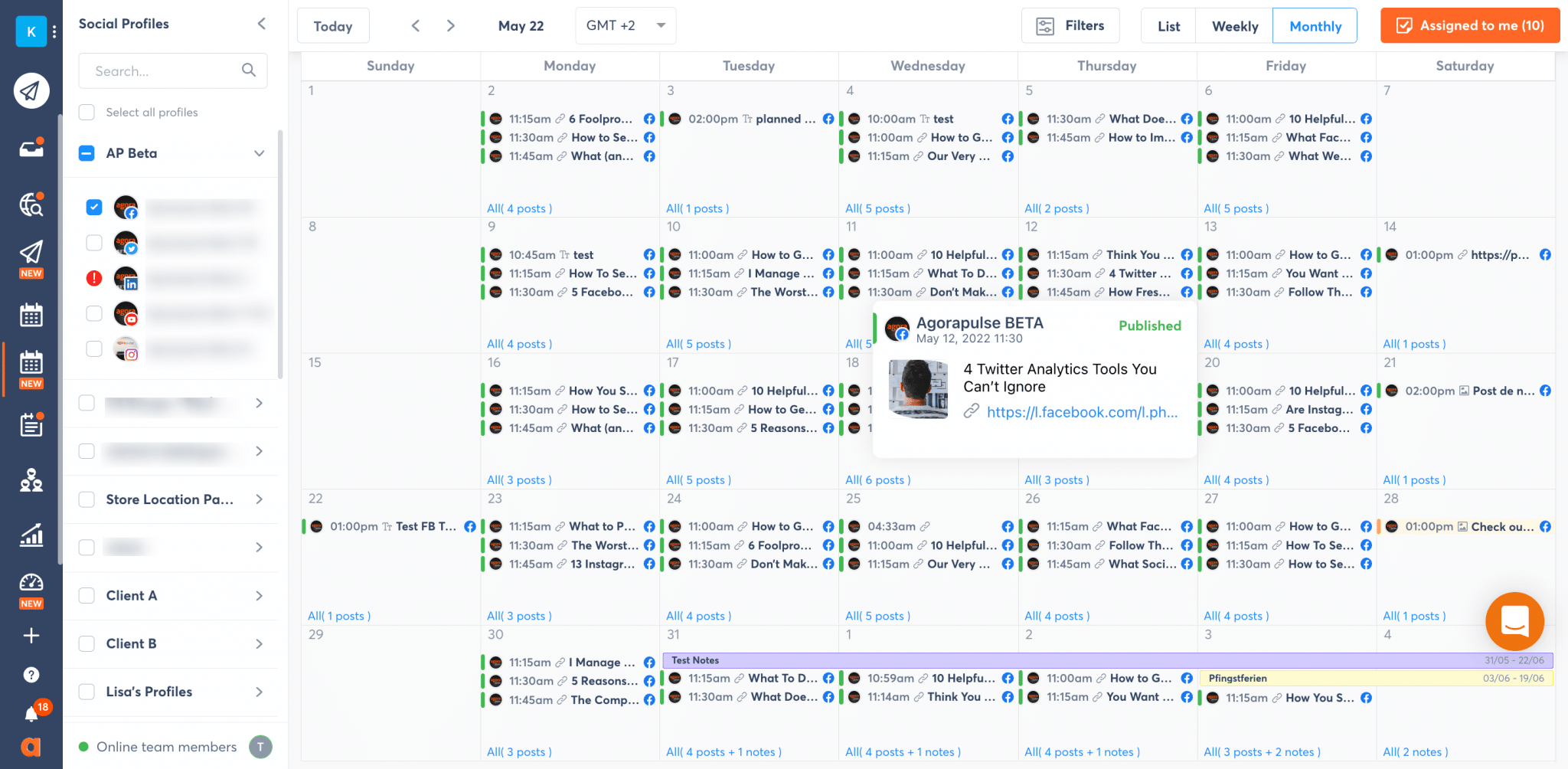Click the help question mark icon
The height and width of the screenshot is (769, 1568).
click(31, 674)
